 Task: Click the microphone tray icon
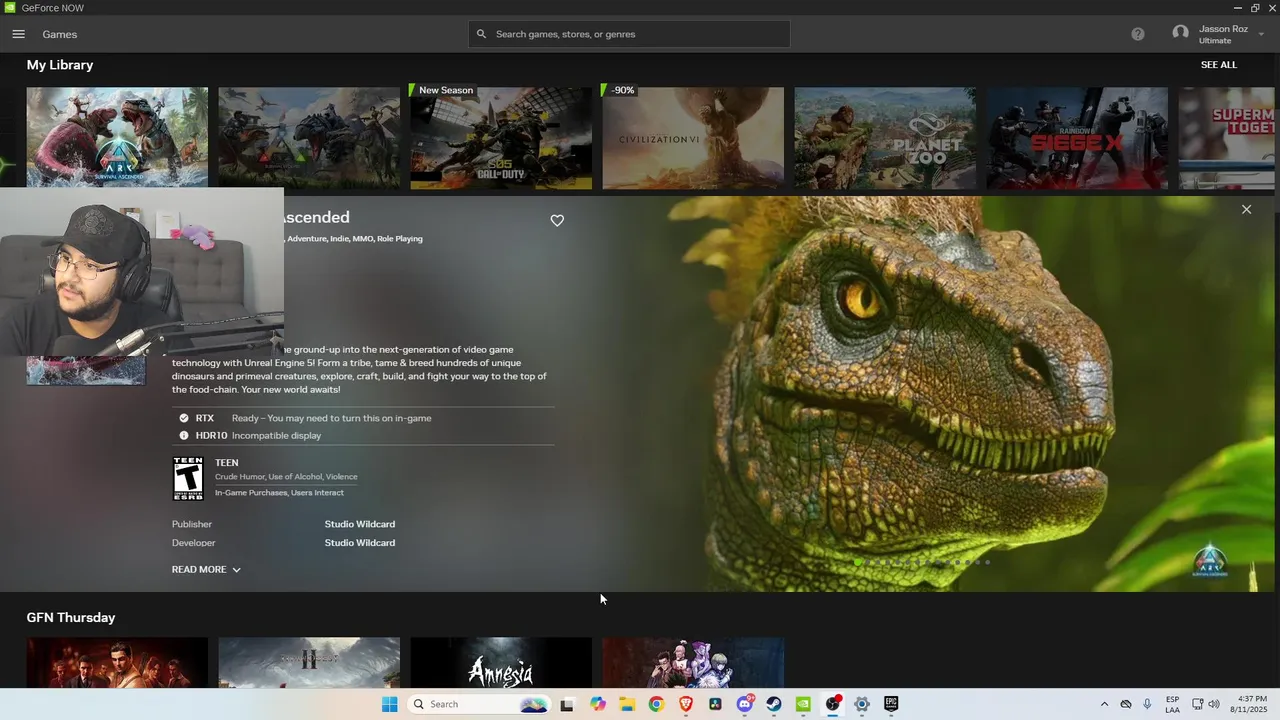coord(1147,704)
